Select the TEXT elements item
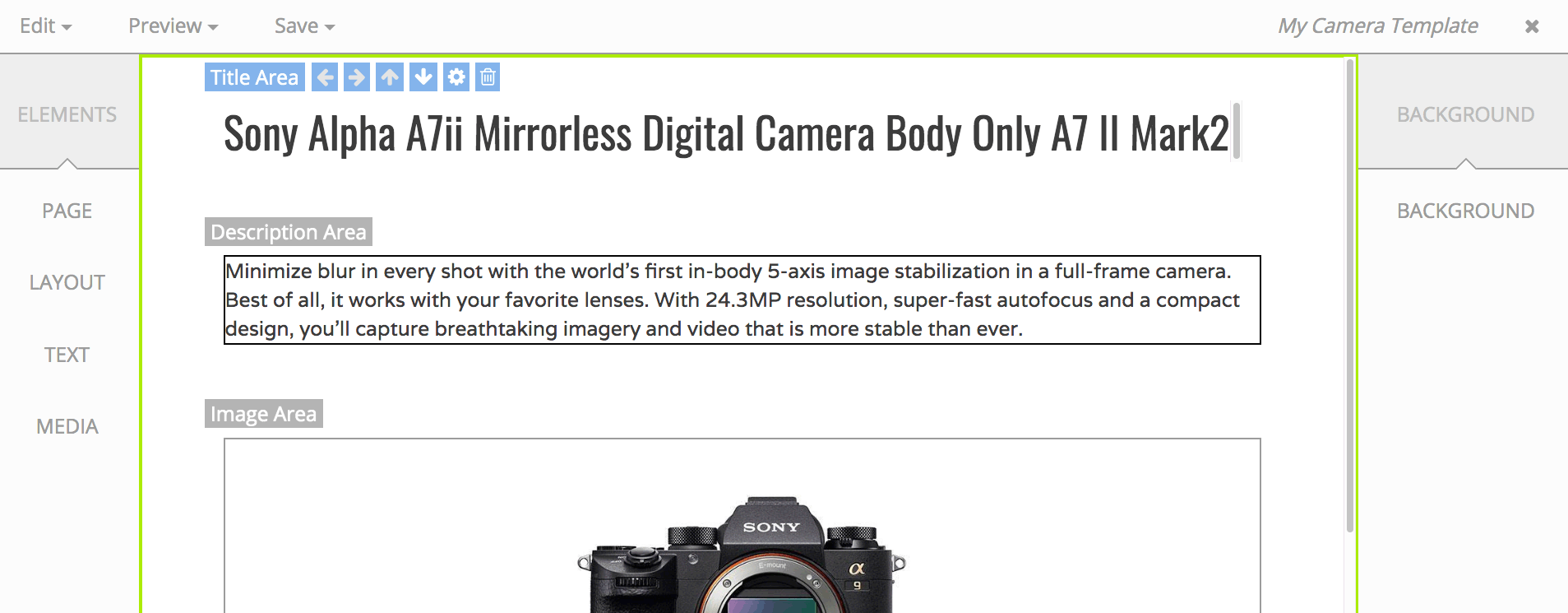Viewport: 1568px width, 613px height. point(67,355)
